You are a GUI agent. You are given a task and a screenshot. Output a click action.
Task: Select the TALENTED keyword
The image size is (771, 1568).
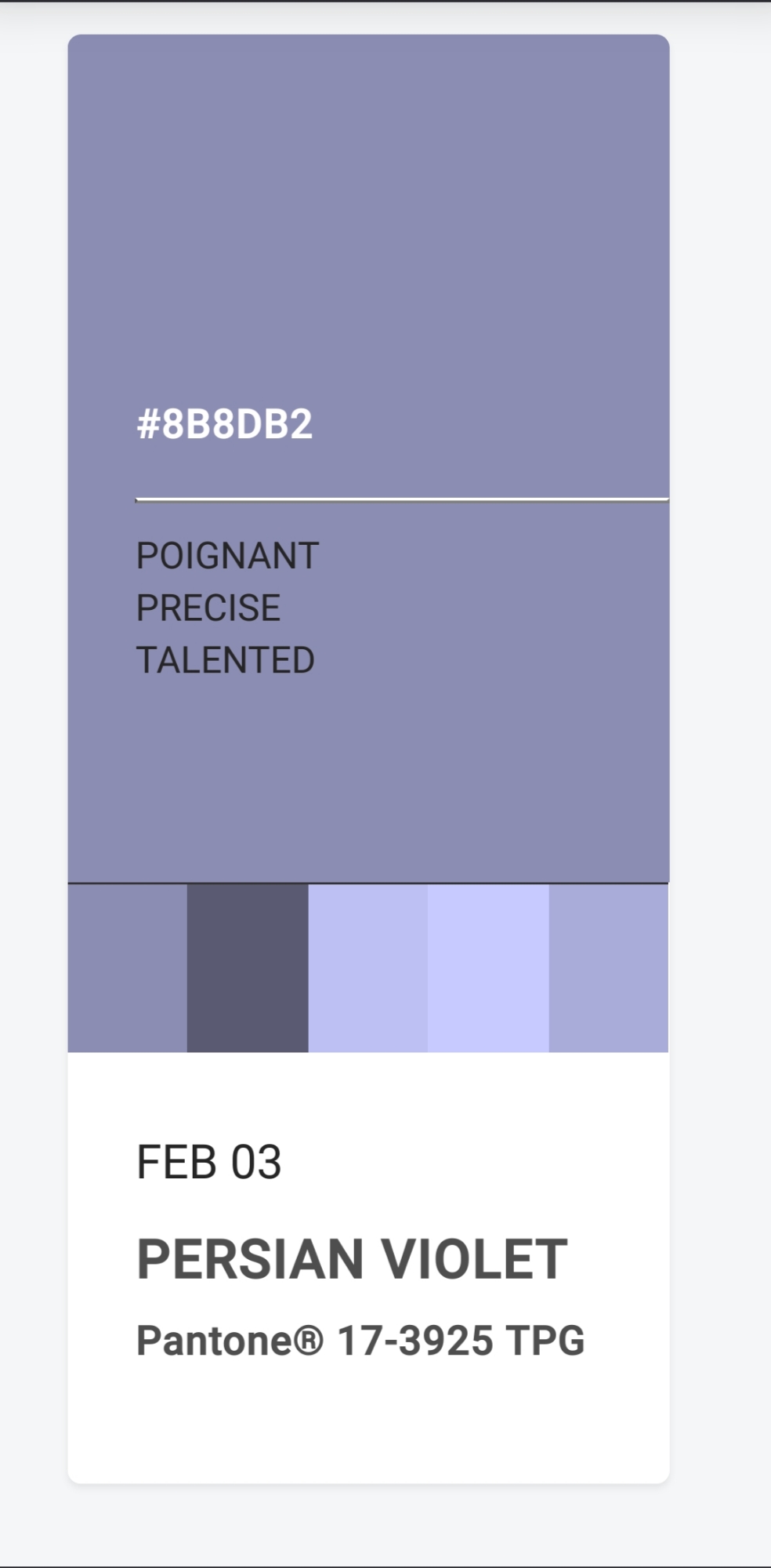point(226,660)
